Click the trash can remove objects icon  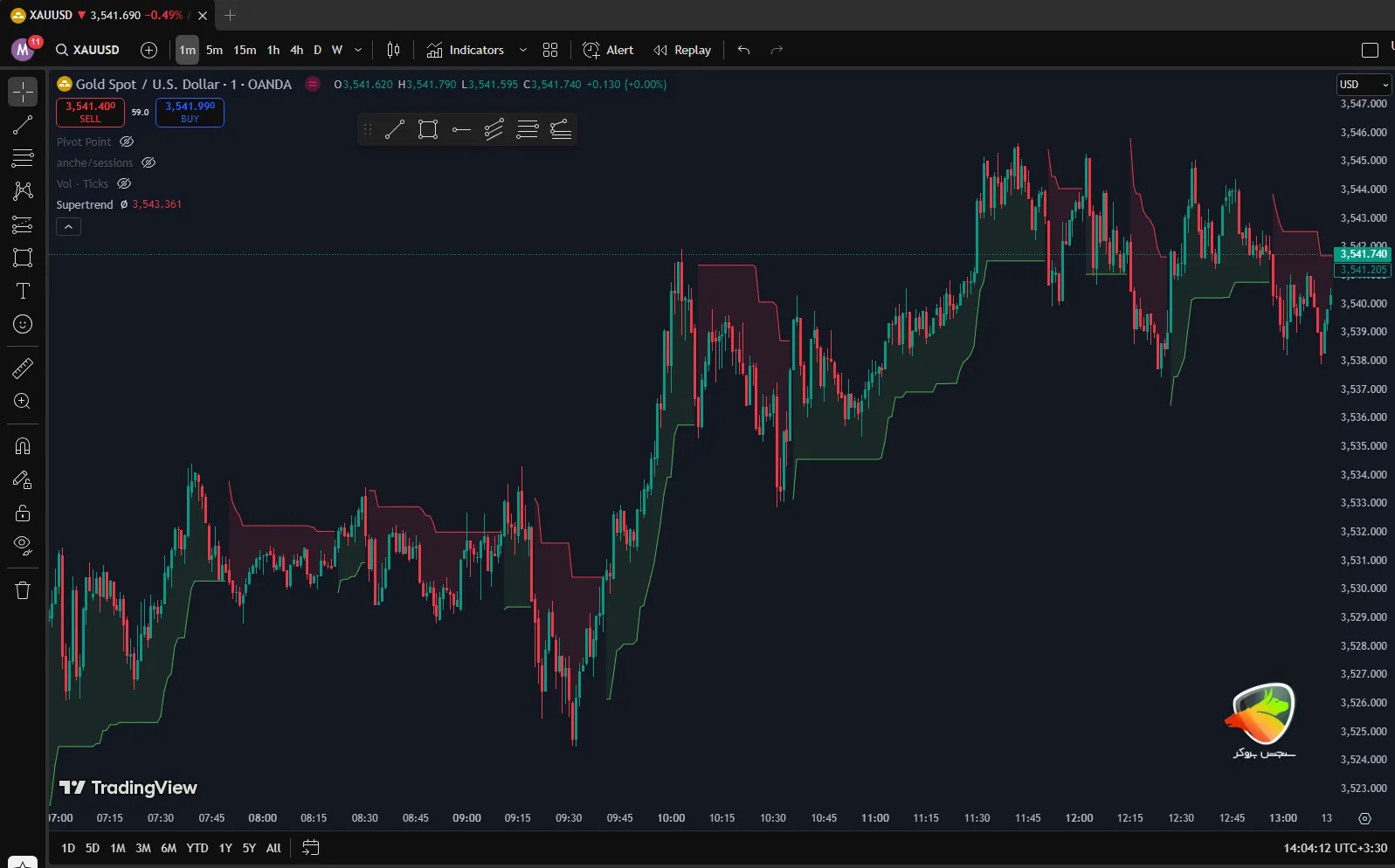point(23,590)
